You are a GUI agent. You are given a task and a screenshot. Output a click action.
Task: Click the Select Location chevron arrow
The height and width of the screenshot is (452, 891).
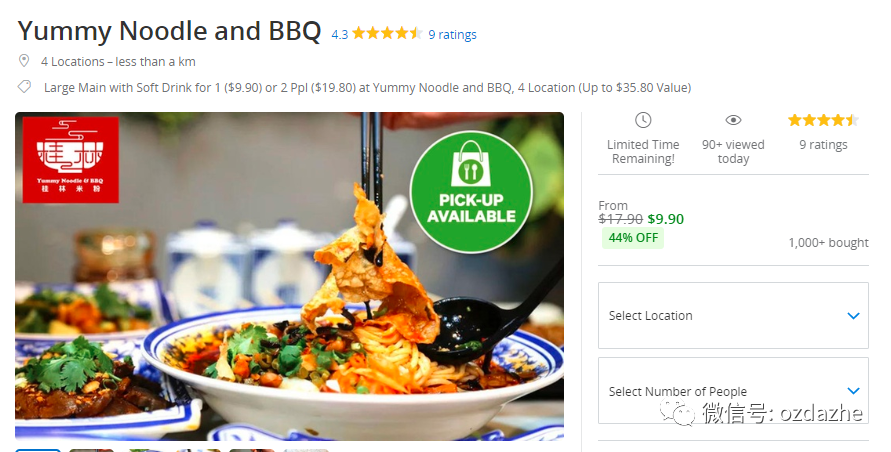[853, 316]
